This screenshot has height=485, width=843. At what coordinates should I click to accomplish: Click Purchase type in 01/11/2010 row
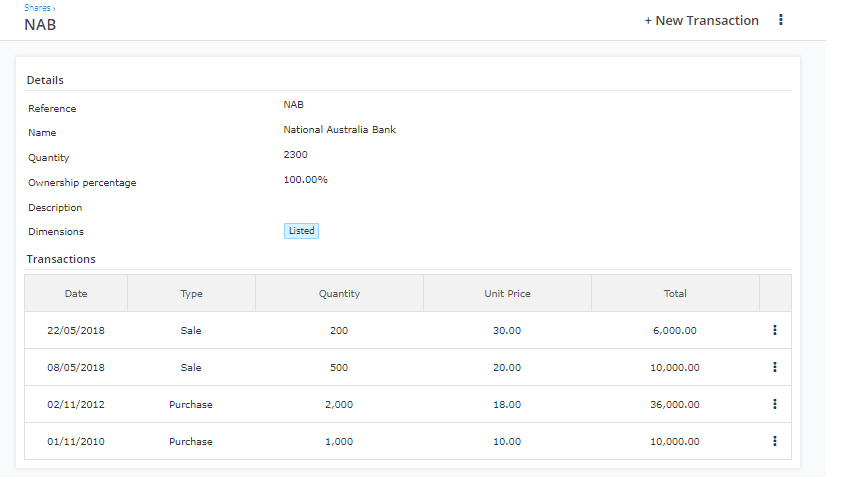[x=191, y=442]
